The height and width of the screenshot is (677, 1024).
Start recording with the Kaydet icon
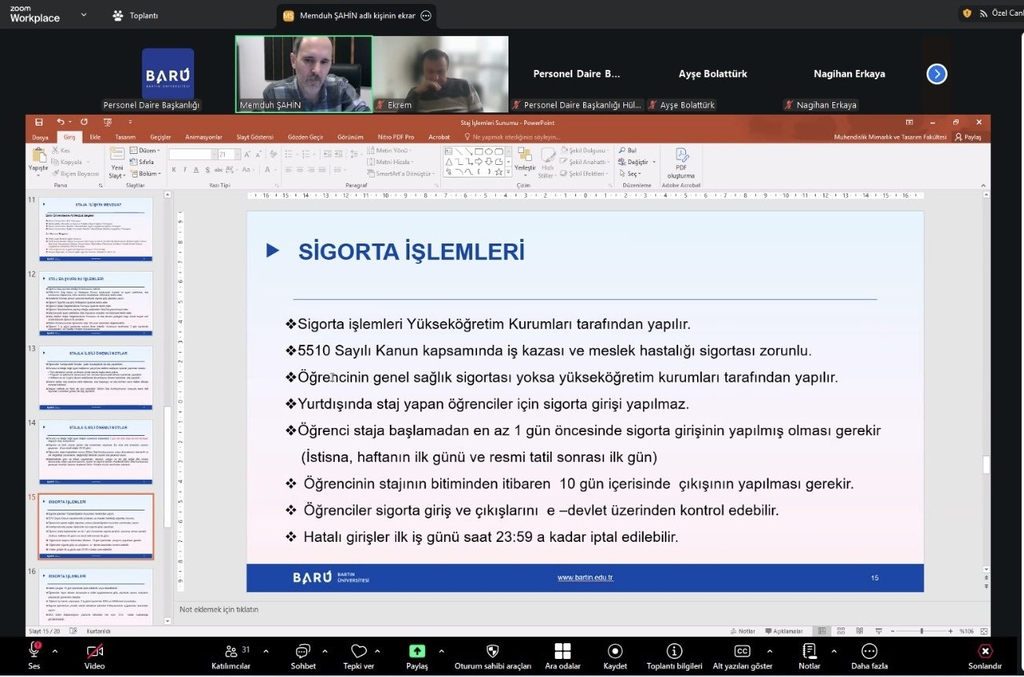click(615, 651)
